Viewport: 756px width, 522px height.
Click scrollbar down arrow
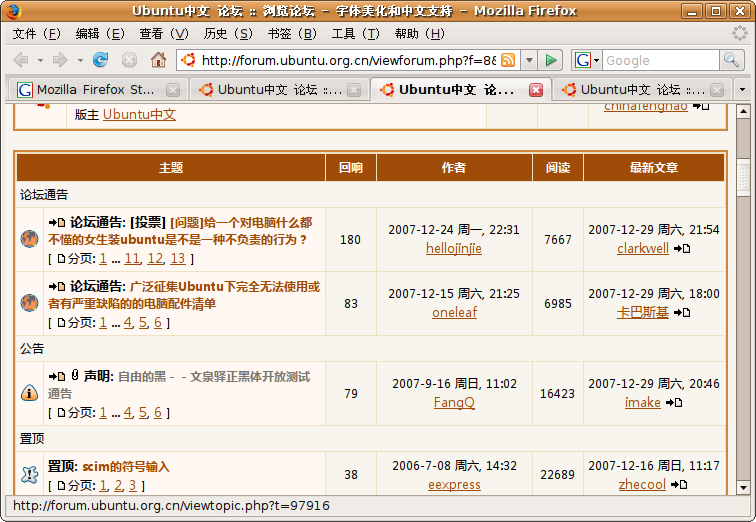tap(743, 488)
